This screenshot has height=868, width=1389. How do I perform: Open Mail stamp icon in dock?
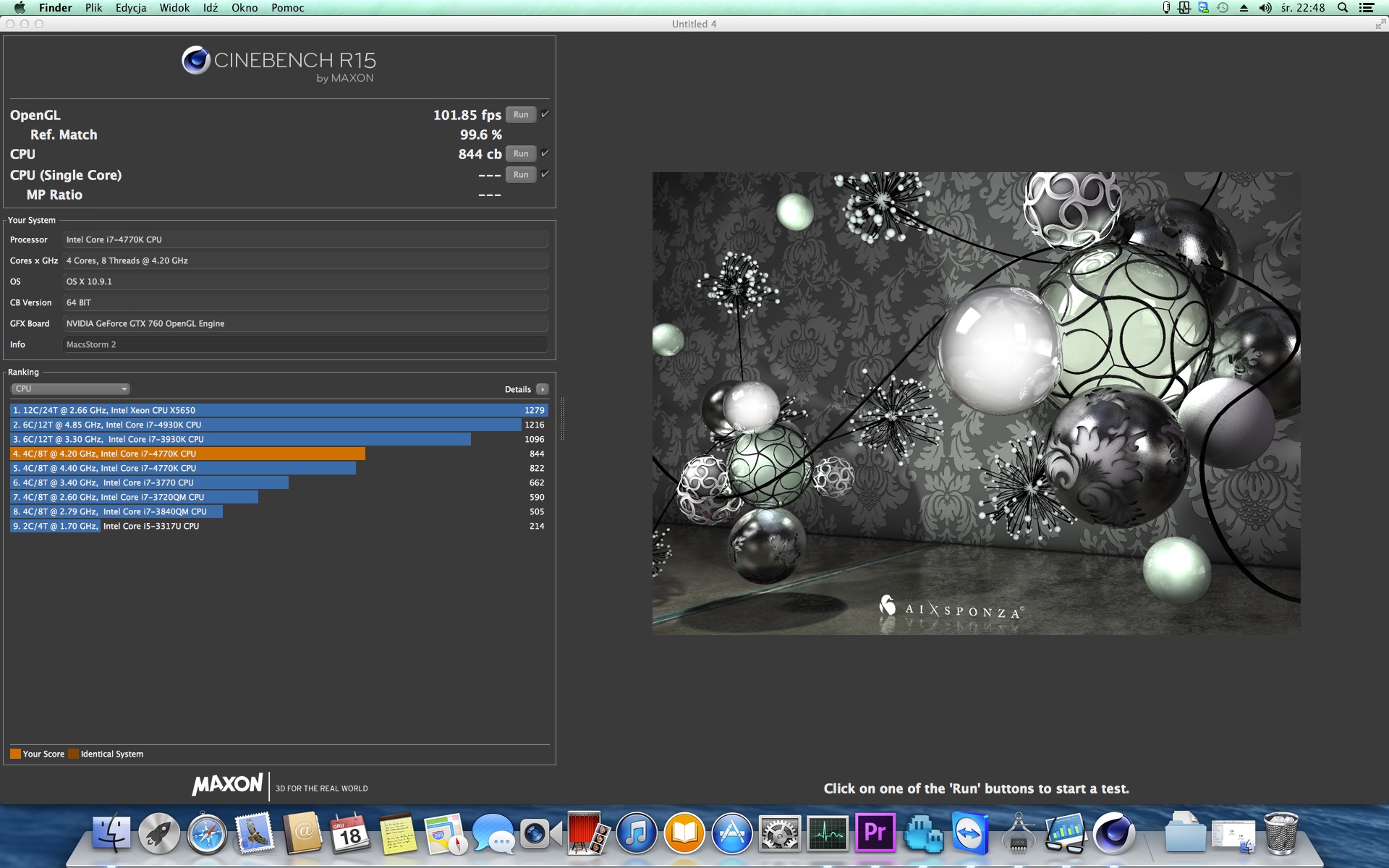coord(255,833)
